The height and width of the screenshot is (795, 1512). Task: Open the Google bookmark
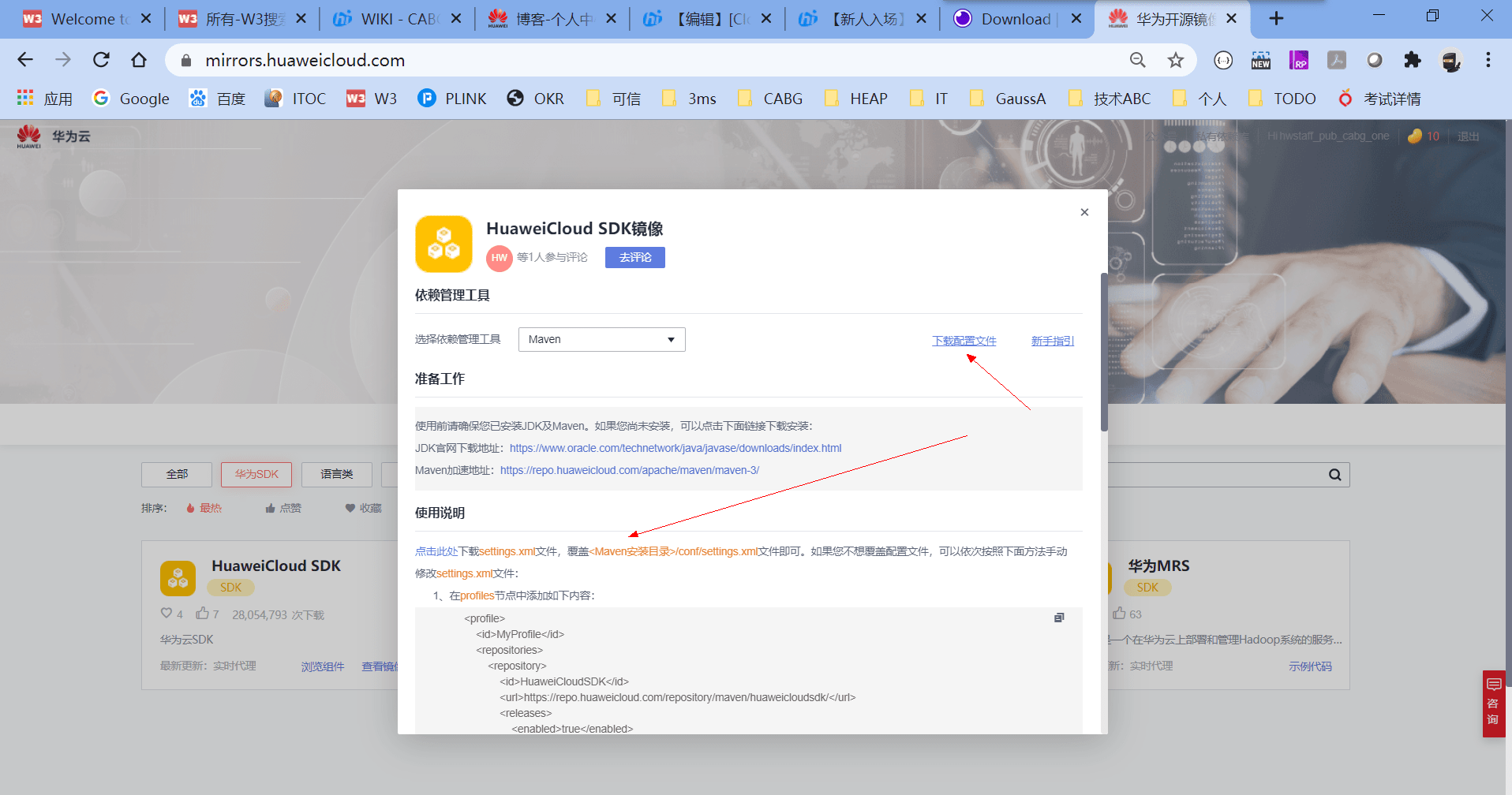(131, 99)
